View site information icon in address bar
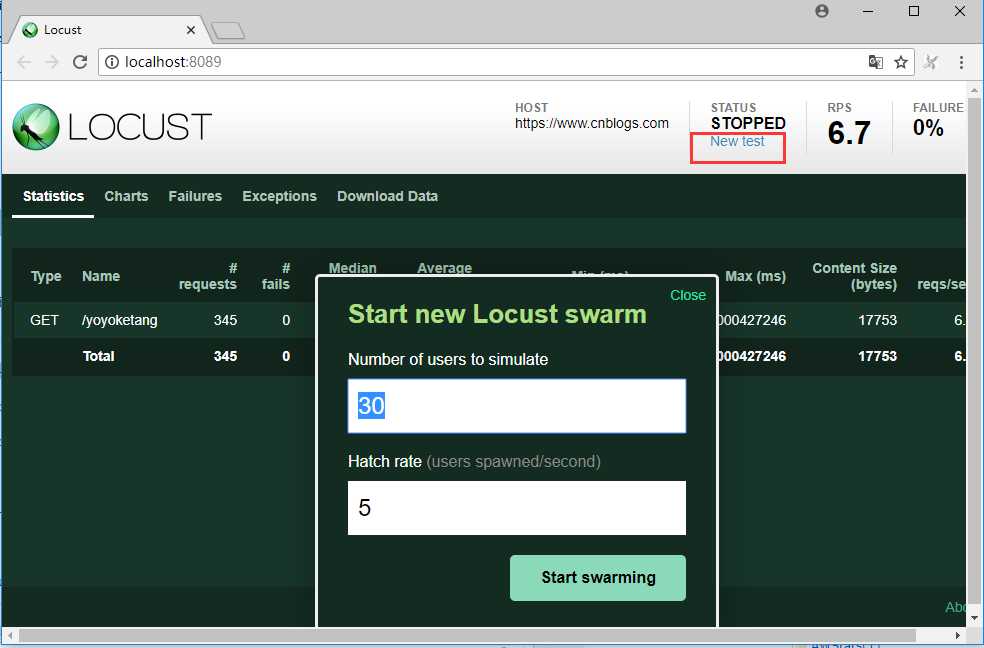The height and width of the screenshot is (648, 984). (x=112, y=62)
